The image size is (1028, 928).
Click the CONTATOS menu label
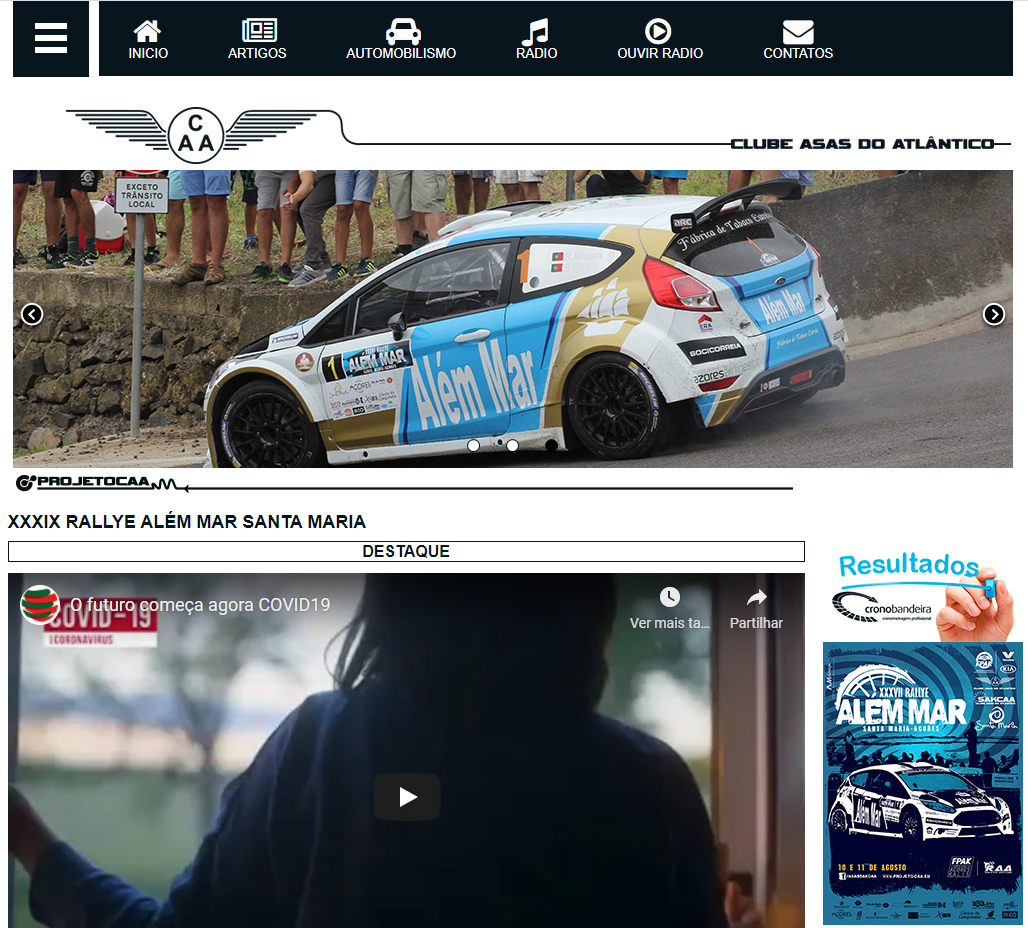tap(798, 53)
